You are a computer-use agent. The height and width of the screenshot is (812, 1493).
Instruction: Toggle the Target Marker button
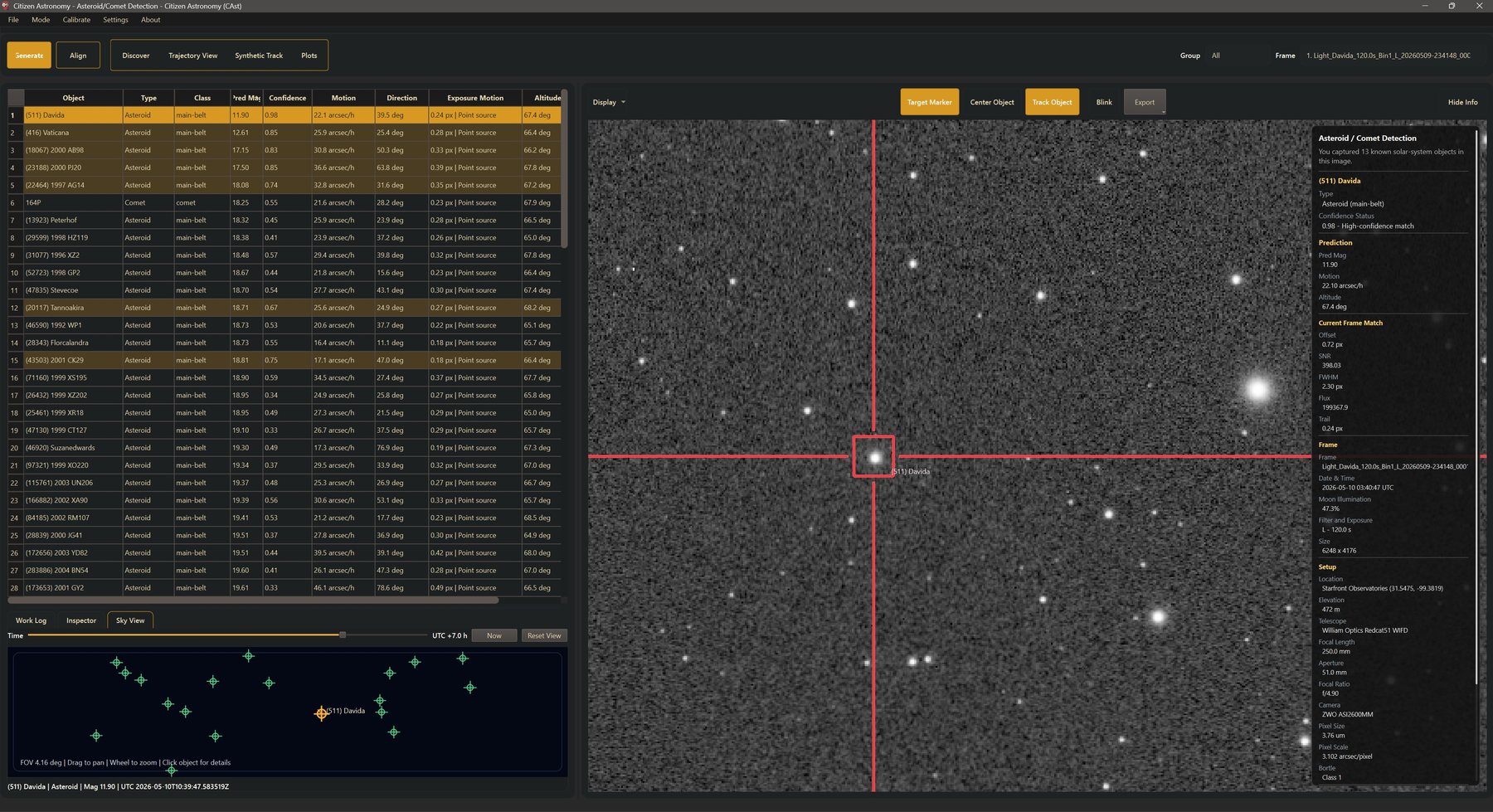(x=929, y=102)
